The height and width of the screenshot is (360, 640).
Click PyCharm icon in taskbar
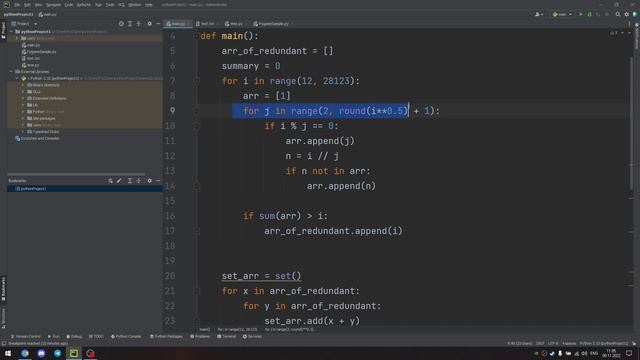click(x=74, y=353)
